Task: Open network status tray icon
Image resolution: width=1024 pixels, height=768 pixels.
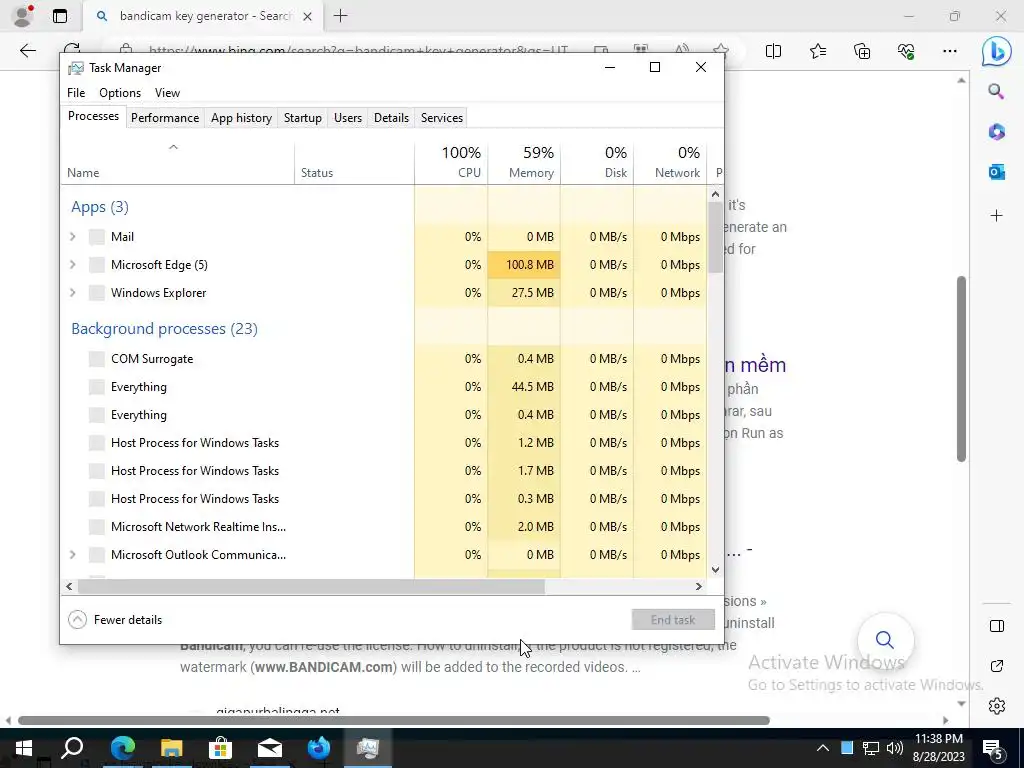Action: 871,748
